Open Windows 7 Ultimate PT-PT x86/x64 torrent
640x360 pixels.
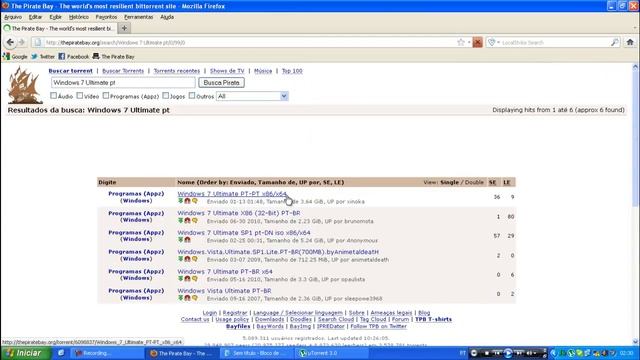pyautogui.click(x=232, y=193)
